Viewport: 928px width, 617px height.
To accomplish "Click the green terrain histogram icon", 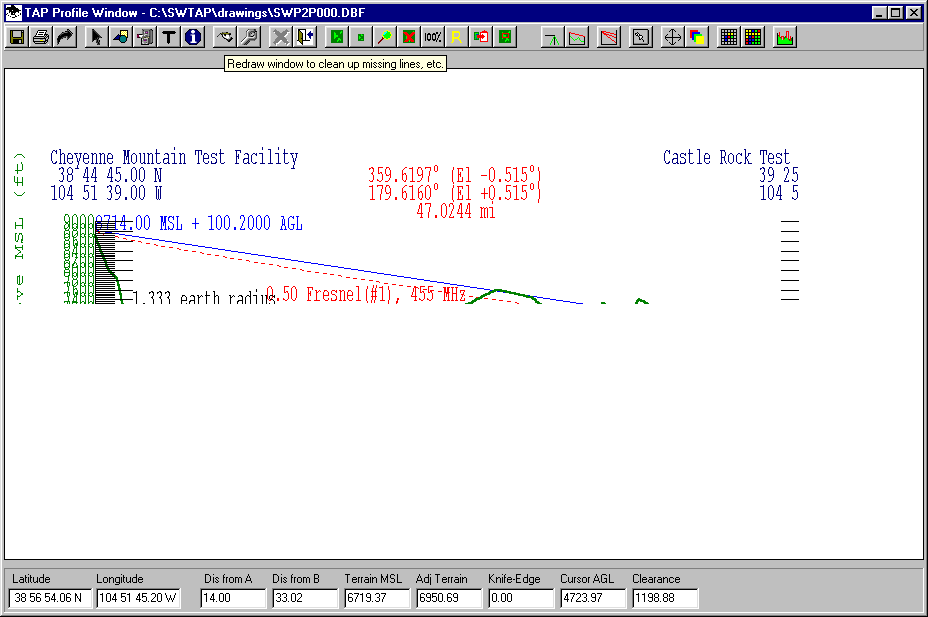I will [785, 37].
